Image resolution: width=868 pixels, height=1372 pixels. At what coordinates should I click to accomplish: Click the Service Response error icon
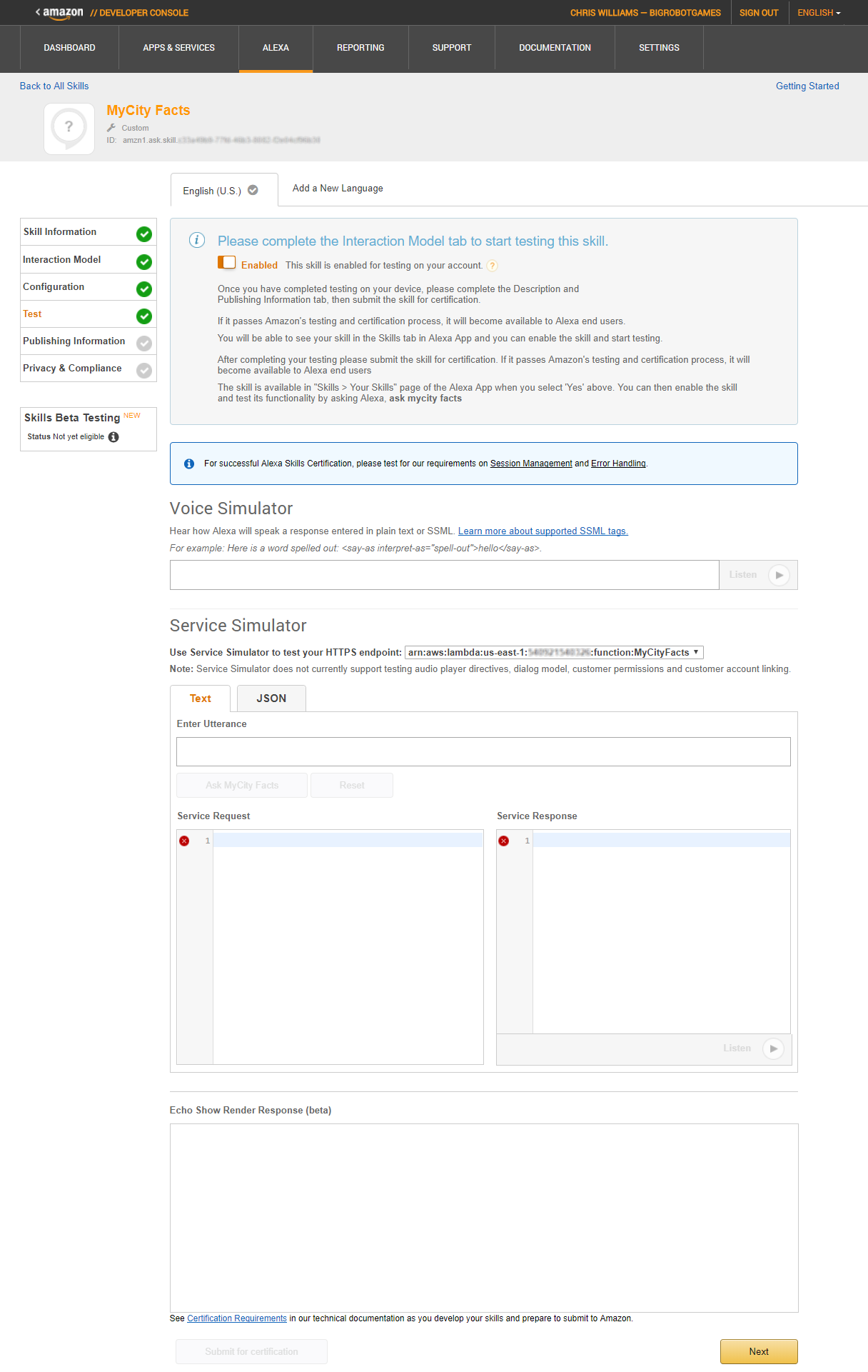click(x=504, y=841)
